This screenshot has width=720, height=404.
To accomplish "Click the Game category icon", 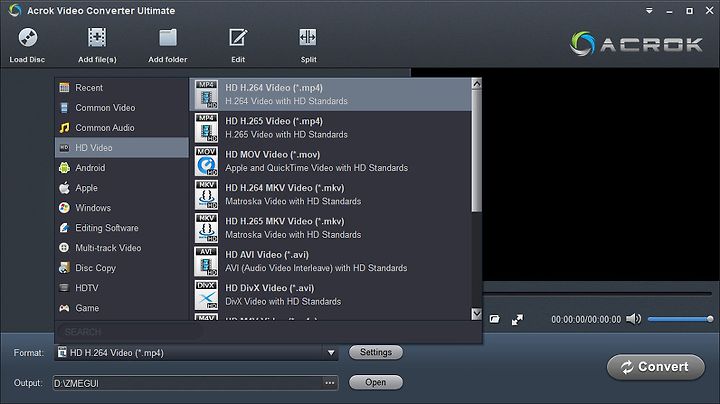I will point(64,308).
